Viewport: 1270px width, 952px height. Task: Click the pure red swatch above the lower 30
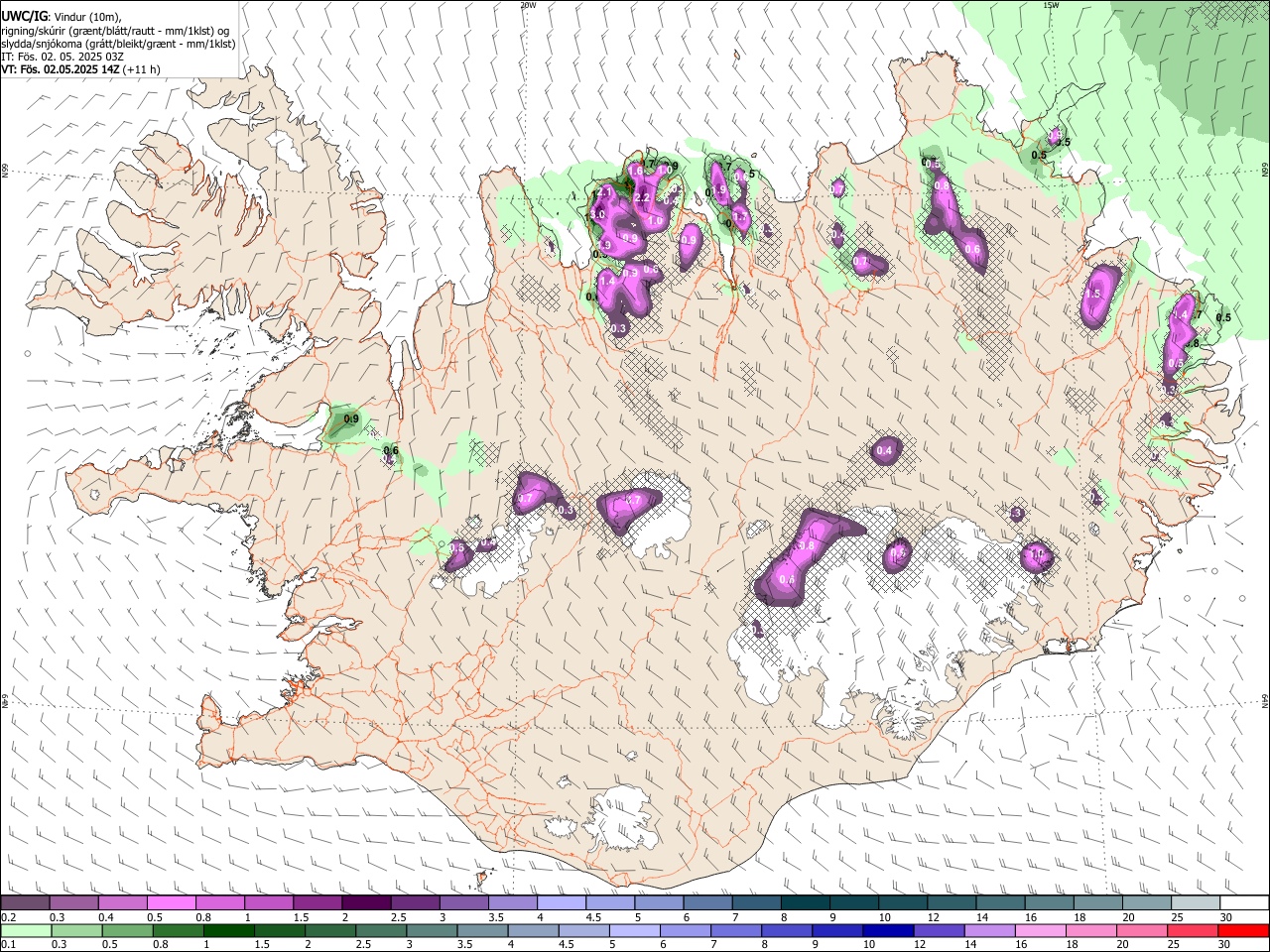point(1244,930)
